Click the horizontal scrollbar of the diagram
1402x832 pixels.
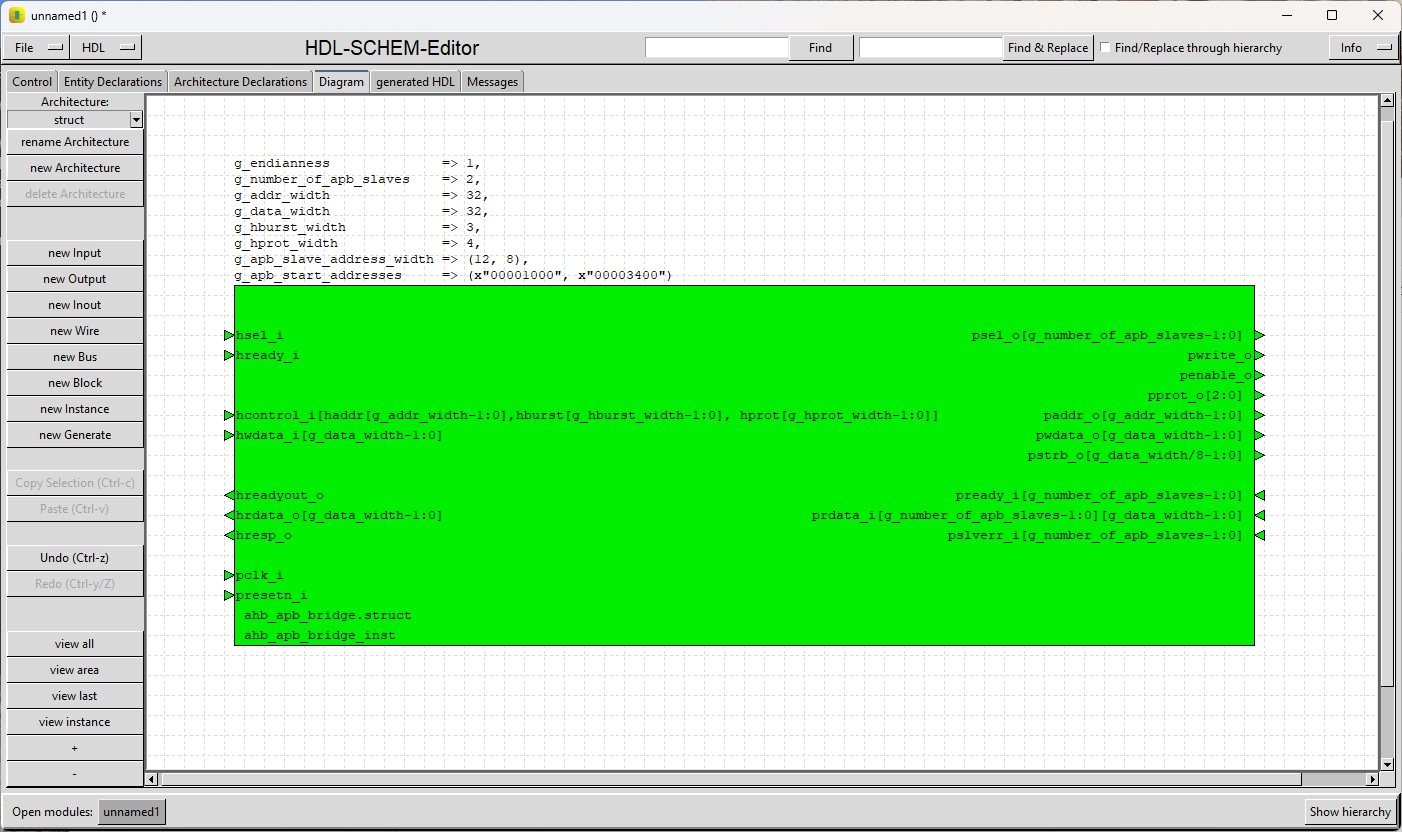[730, 779]
